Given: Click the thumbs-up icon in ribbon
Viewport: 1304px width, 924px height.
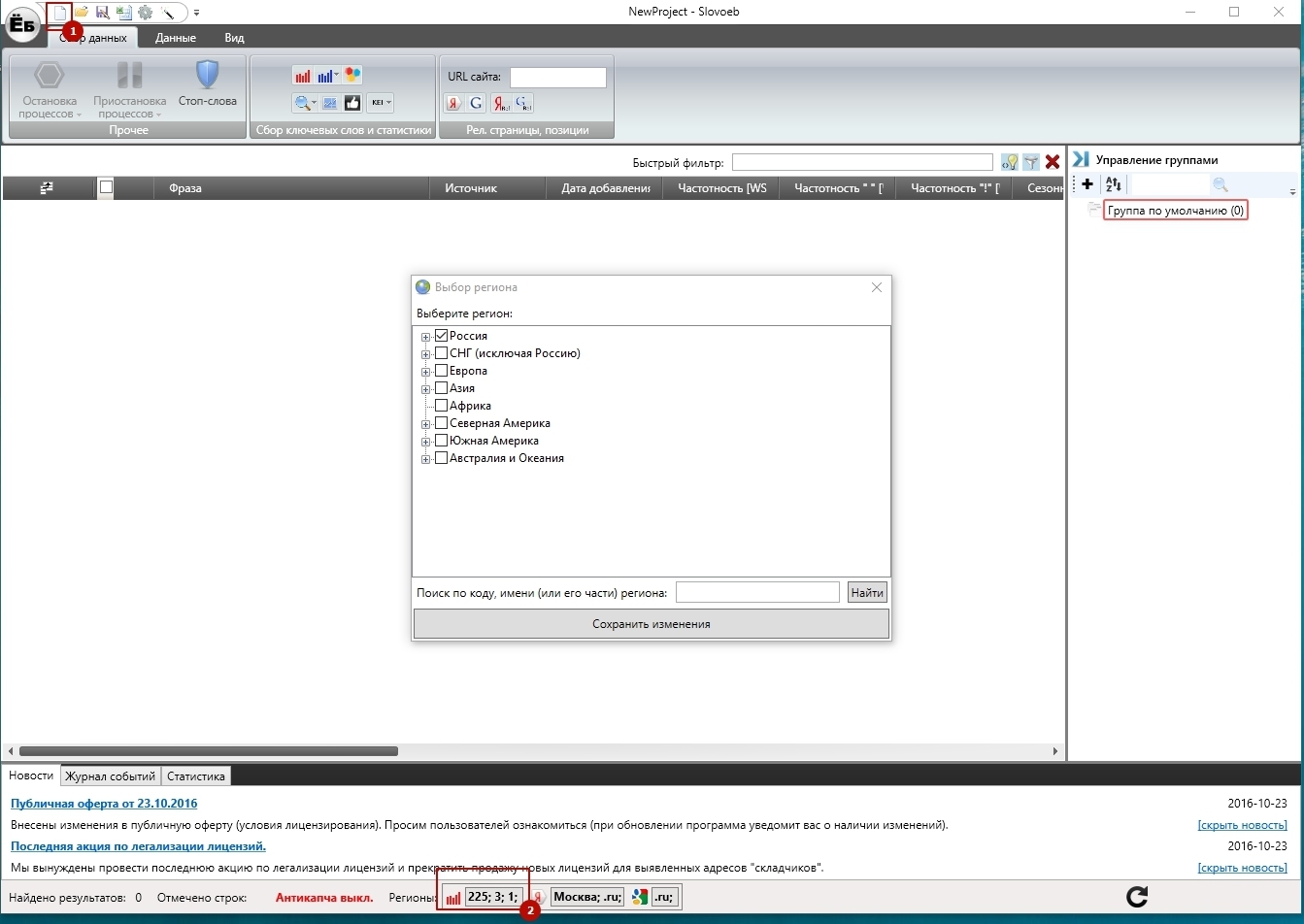Looking at the screenshot, I should pos(352,103).
